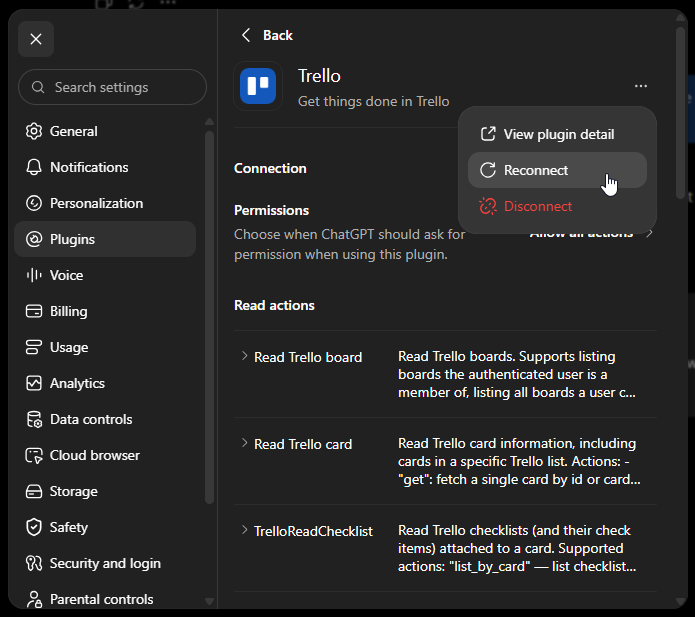Go to Data controls label
Viewport: 695px width, 617px height.
coord(91,419)
